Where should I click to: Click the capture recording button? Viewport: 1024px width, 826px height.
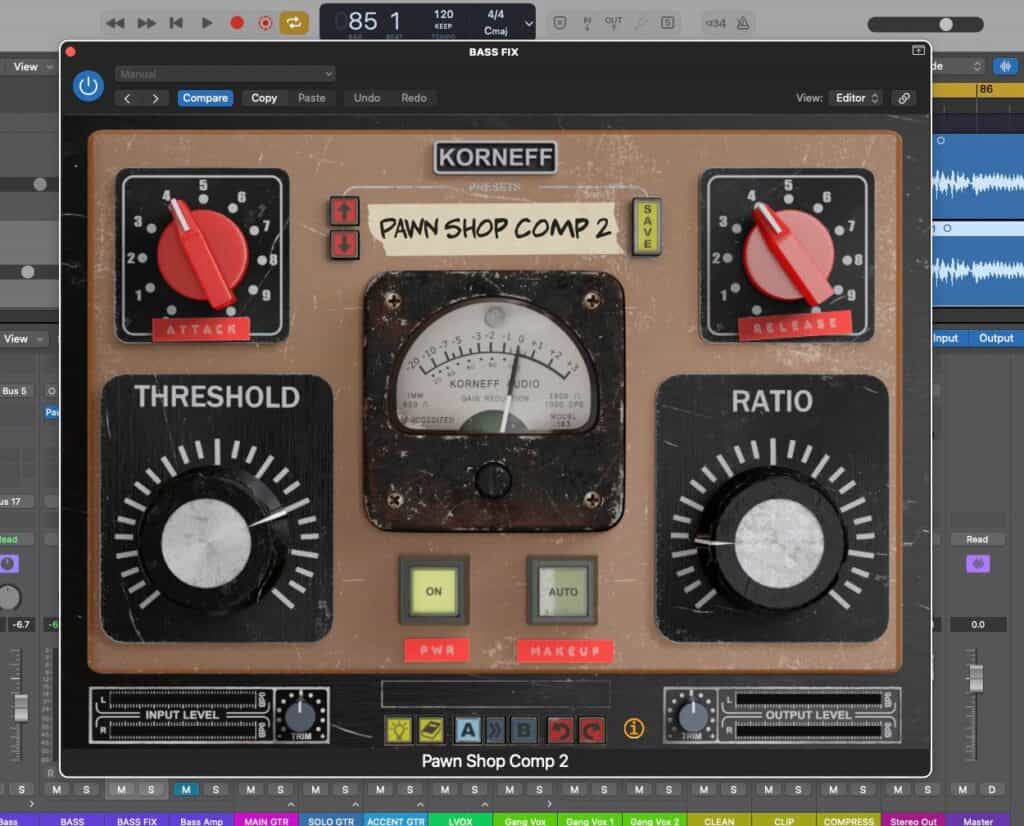pyautogui.click(x=265, y=23)
